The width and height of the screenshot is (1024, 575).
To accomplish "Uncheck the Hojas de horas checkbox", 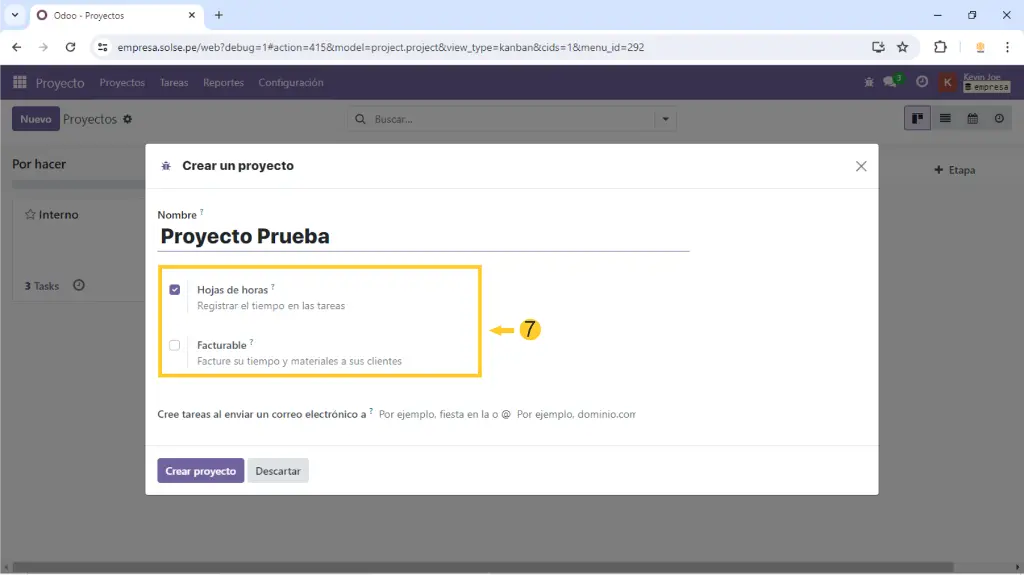I will click(175, 290).
